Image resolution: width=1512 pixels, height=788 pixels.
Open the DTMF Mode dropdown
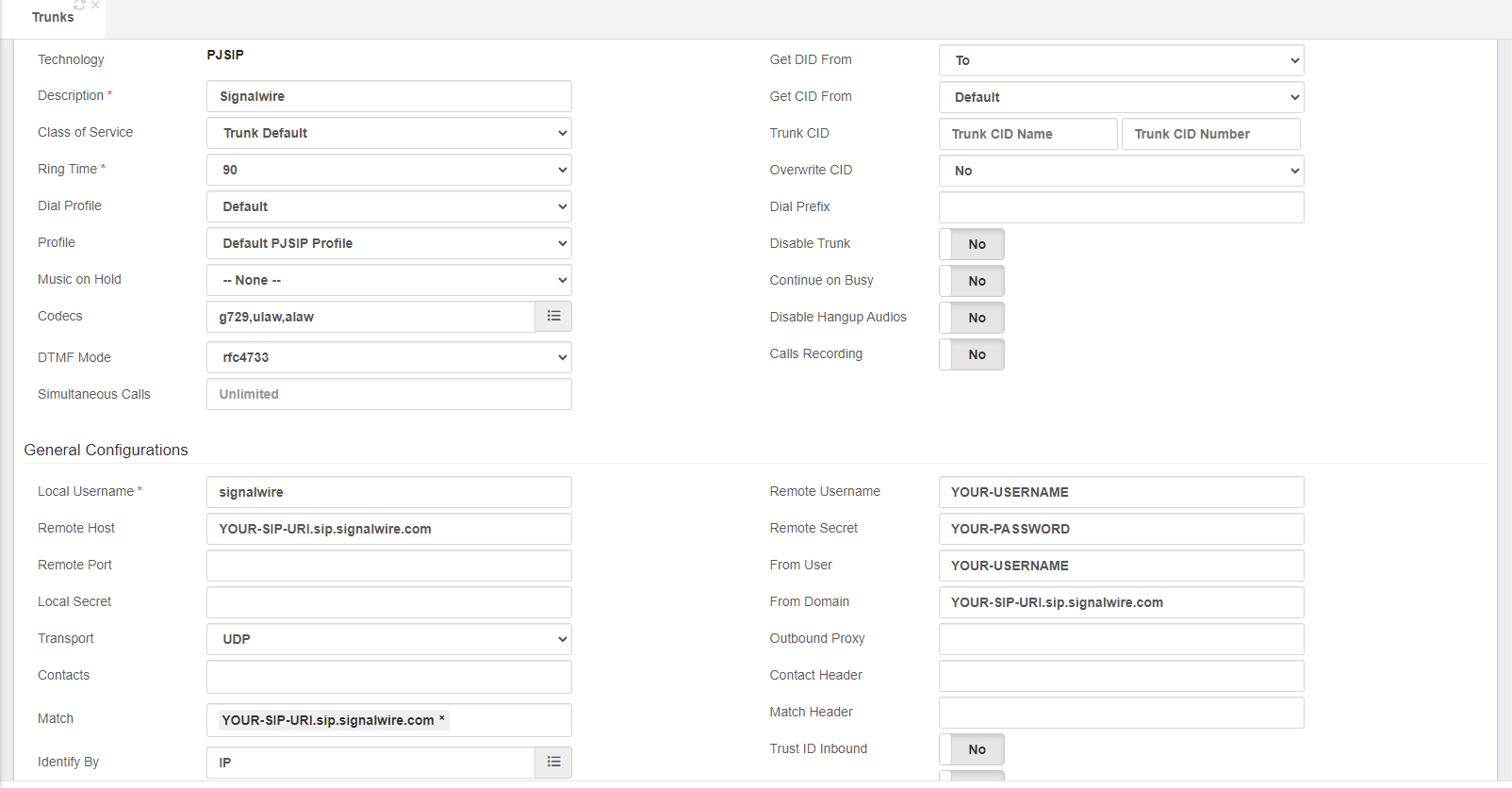coord(389,357)
